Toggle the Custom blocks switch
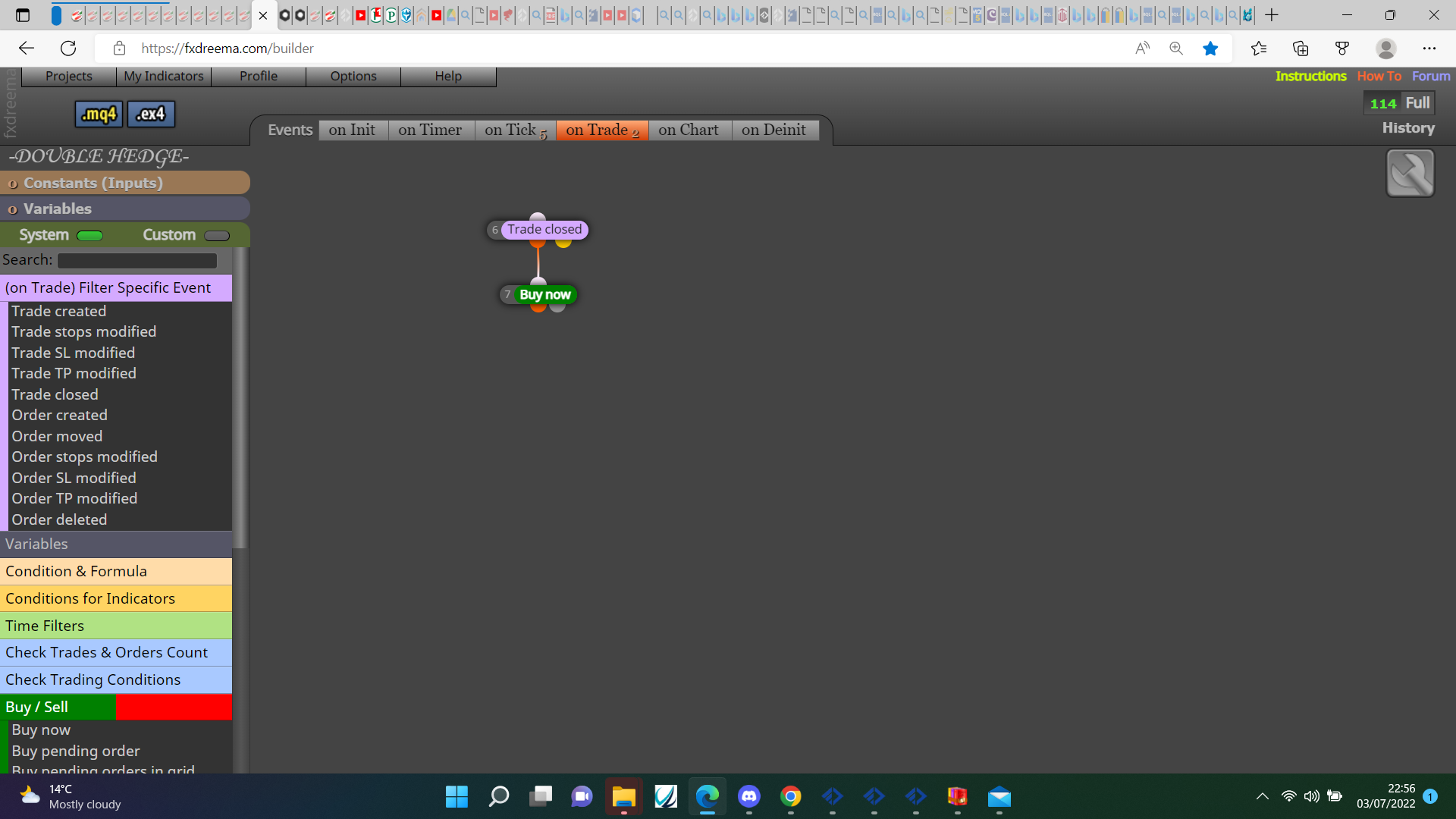This screenshot has height=819, width=1456. [x=217, y=236]
